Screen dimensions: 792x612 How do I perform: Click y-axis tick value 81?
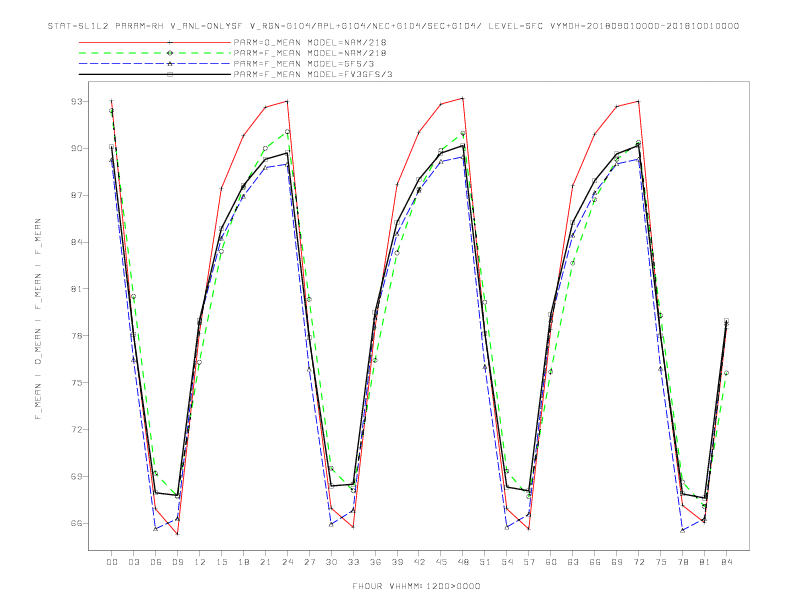click(77, 289)
